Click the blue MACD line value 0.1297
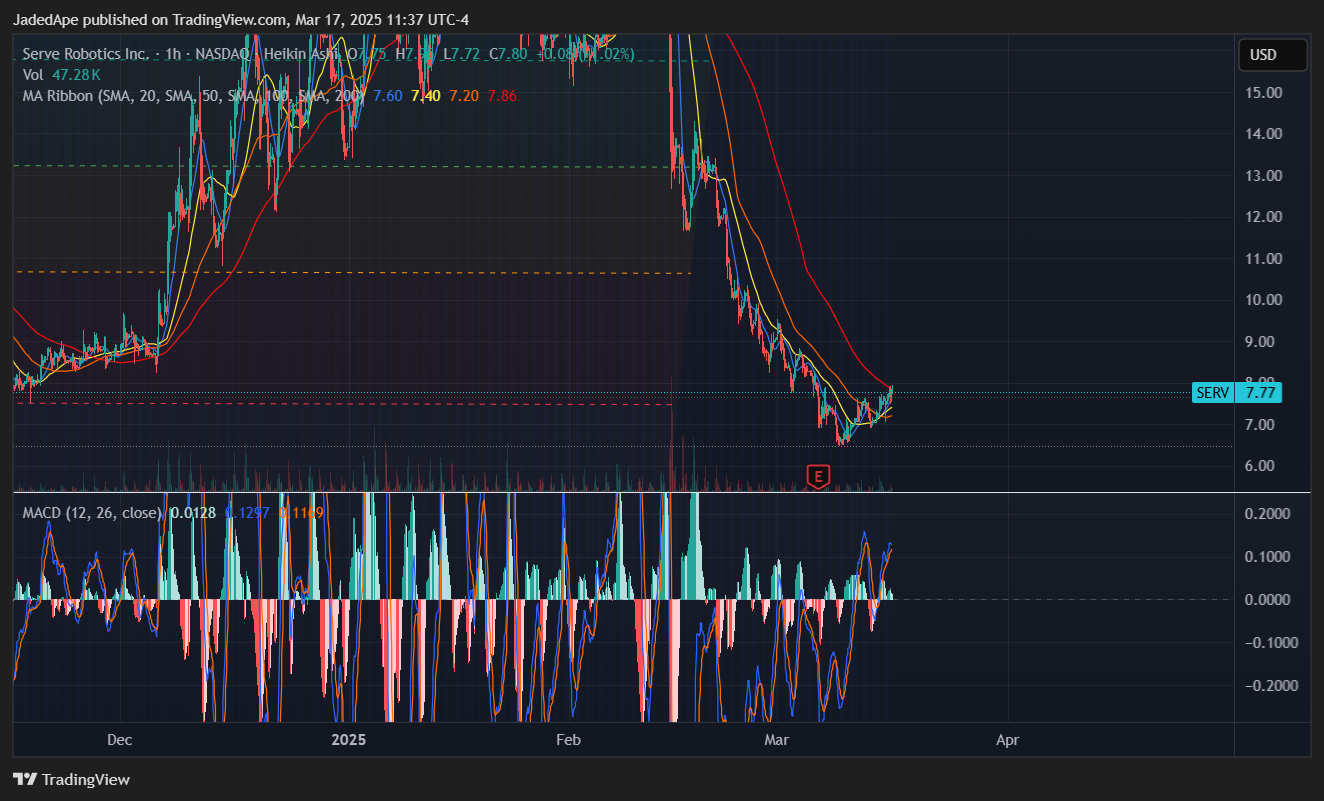 [x=247, y=513]
